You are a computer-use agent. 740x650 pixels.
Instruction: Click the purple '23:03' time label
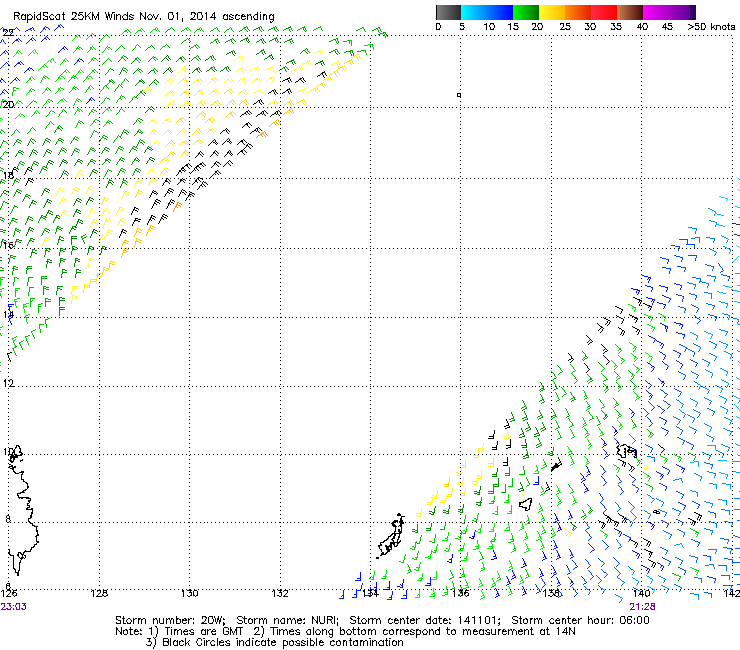tap(14, 607)
